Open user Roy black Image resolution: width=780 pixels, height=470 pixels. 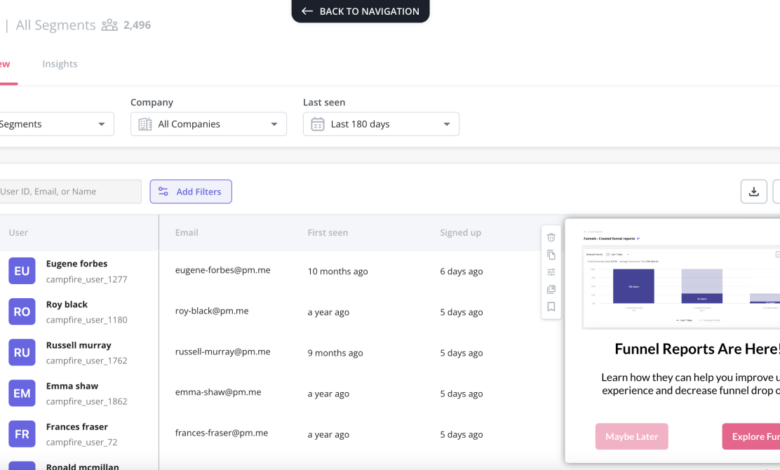(67, 304)
